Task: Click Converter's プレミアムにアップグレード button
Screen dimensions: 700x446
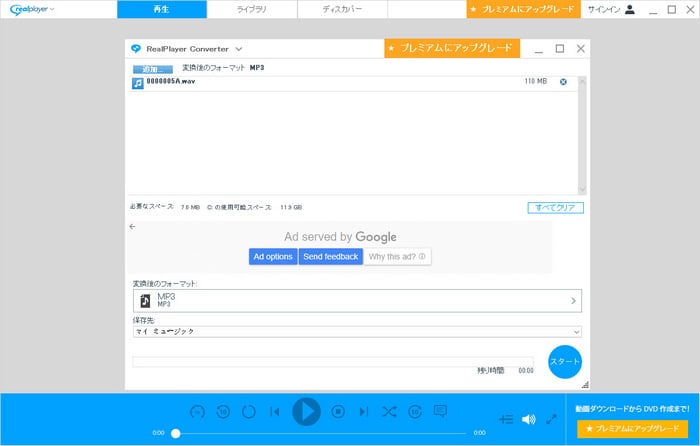Action: (452, 48)
